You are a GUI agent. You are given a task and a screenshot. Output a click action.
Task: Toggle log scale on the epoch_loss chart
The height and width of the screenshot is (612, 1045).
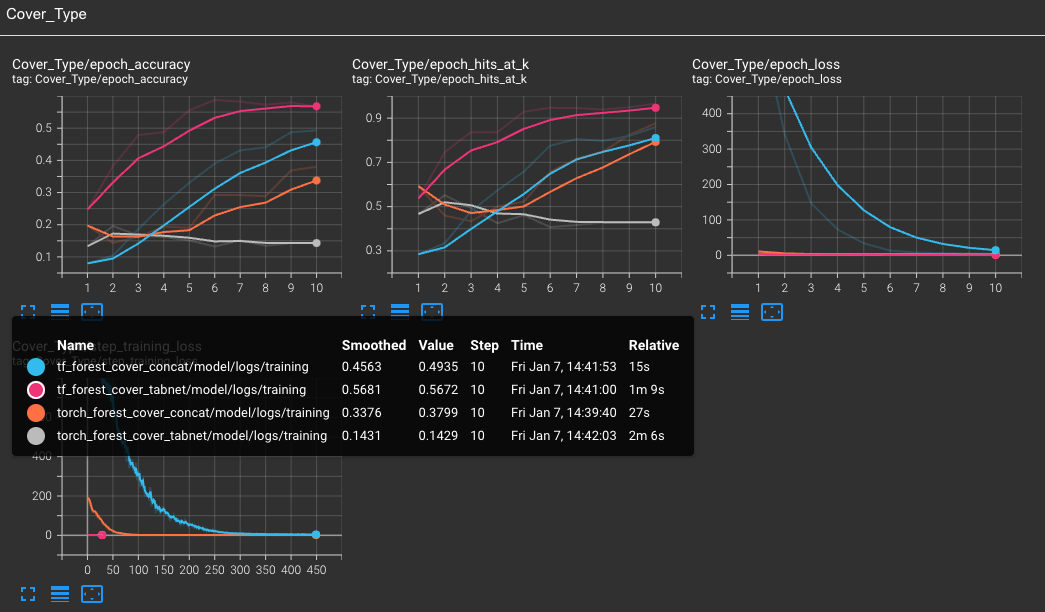pyautogui.click(x=740, y=311)
